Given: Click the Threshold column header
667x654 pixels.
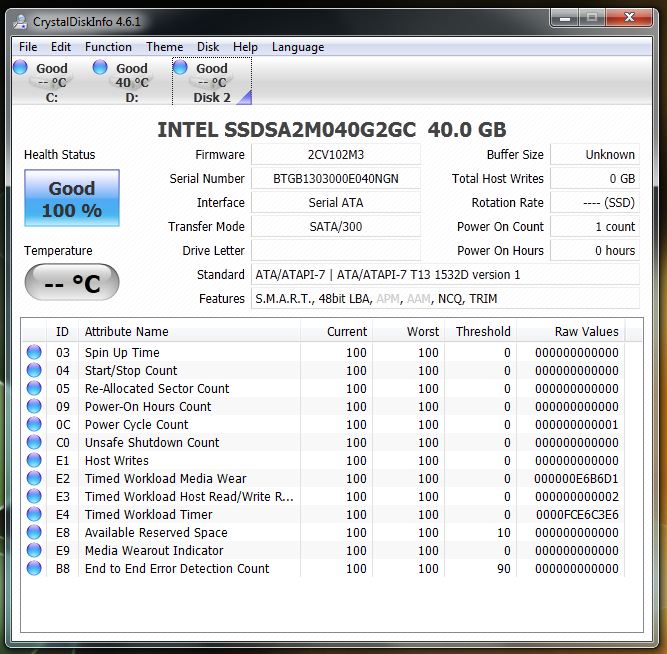Looking at the screenshot, I should coord(481,331).
